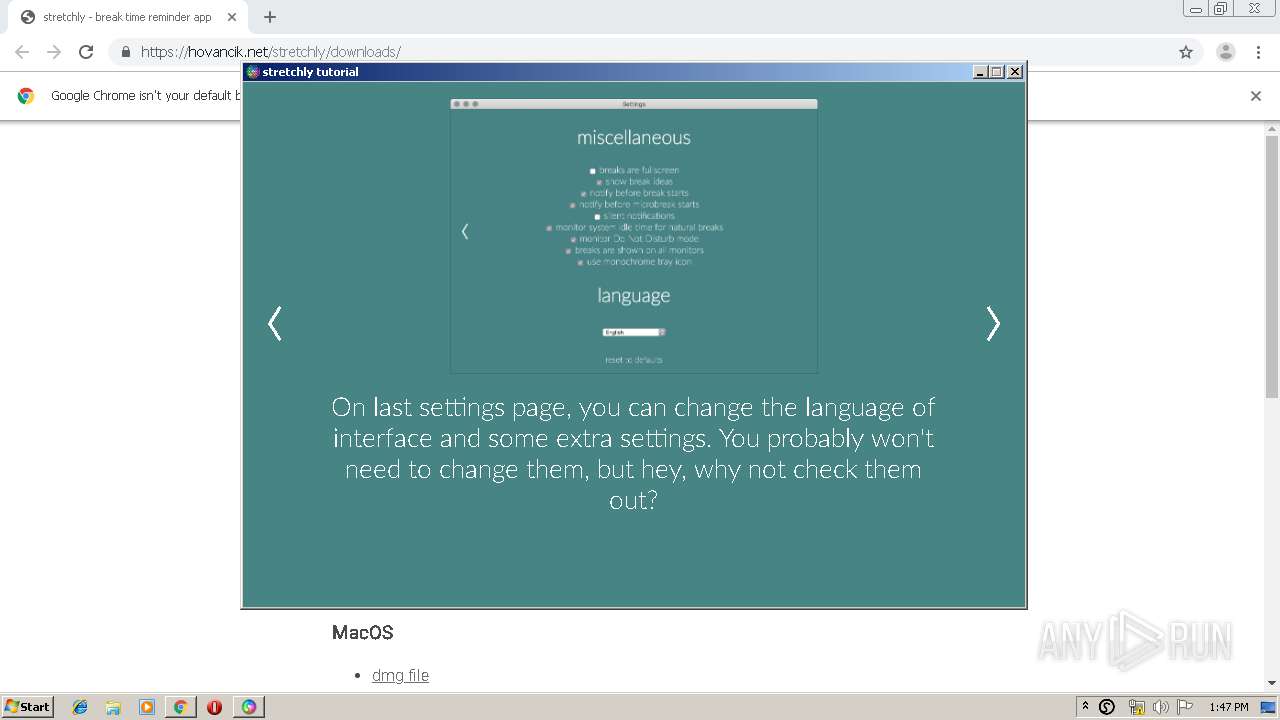Switch to the stretchly taskbar button
This screenshot has width=1280, height=720.
coord(249,707)
